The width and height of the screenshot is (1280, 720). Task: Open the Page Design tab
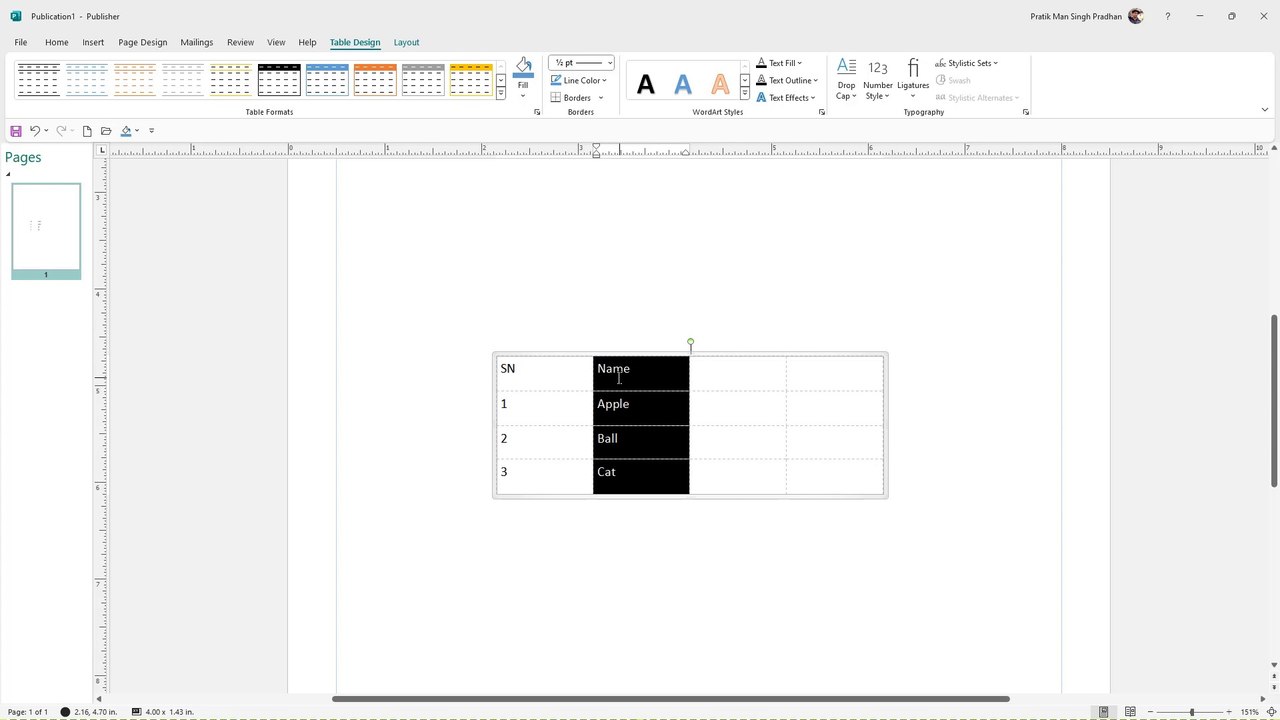[x=143, y=42]
